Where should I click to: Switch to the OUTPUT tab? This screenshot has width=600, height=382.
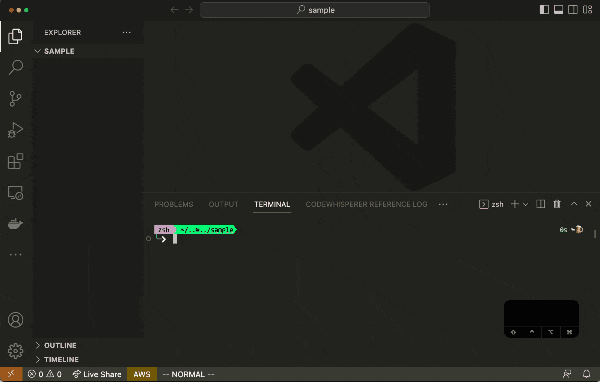(223, 204)
